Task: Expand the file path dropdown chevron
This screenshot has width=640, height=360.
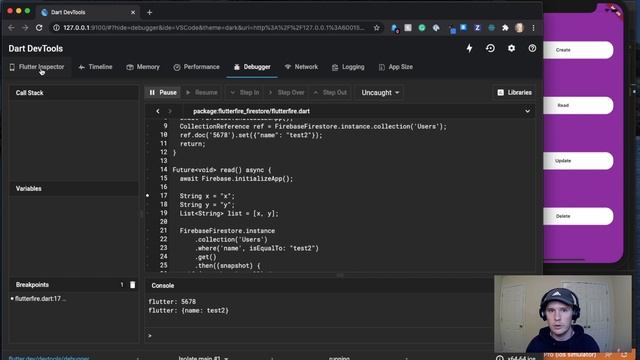Action: coord(527,111)
